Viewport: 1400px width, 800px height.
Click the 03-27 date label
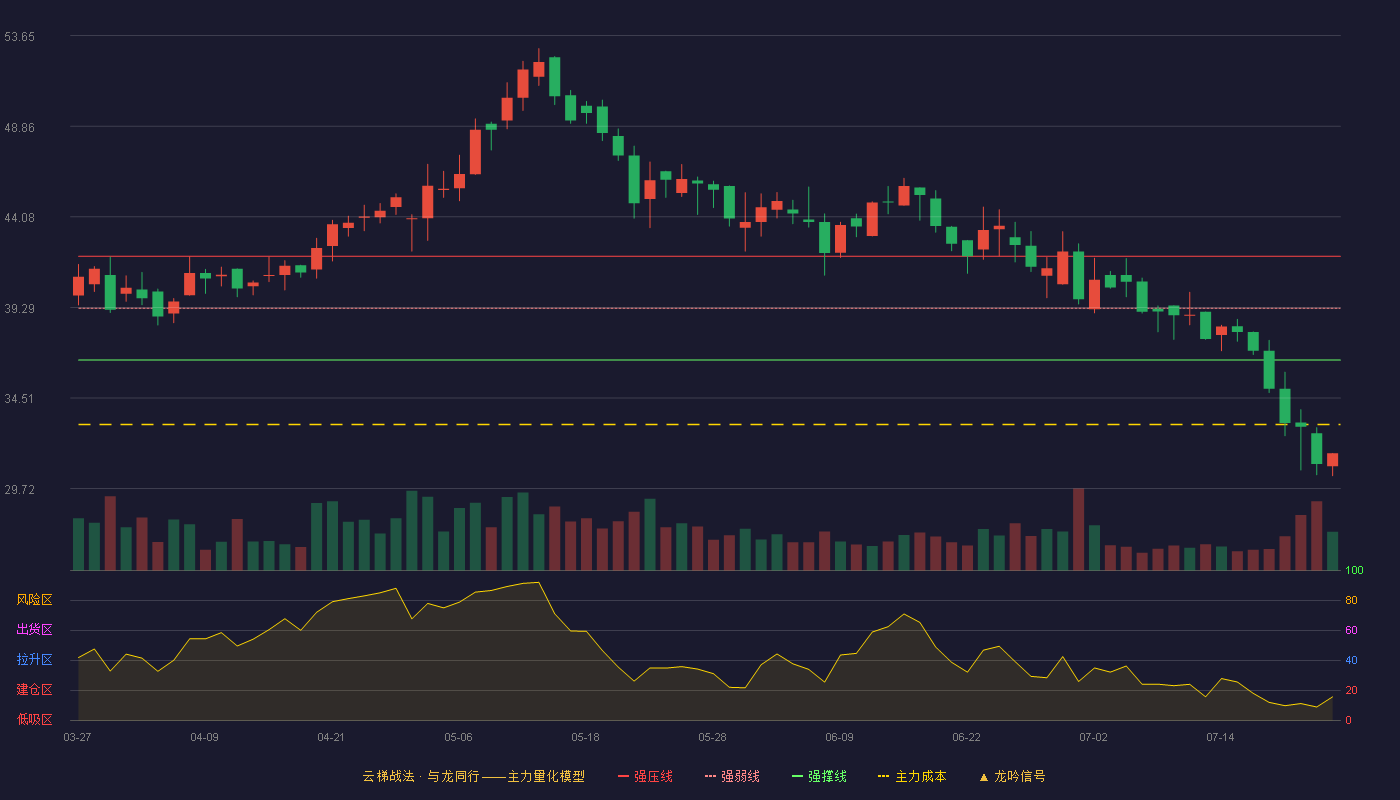pyautogui.click(x=77, y=737)
